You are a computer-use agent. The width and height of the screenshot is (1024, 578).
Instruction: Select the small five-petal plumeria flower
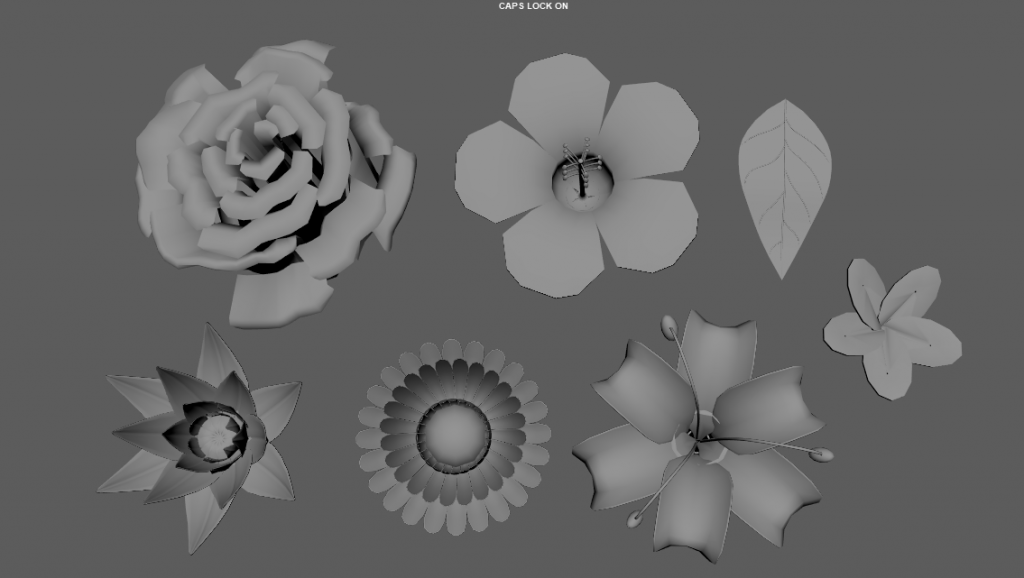[x=892, y=329]
